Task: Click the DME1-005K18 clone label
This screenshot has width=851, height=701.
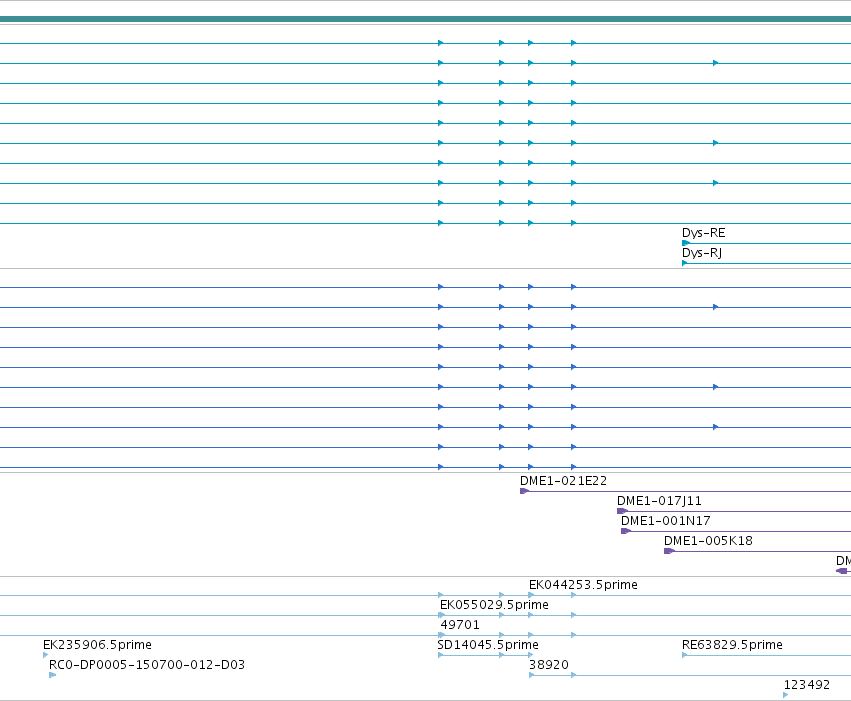Action: pyautogui.click(x=708, y=541)
